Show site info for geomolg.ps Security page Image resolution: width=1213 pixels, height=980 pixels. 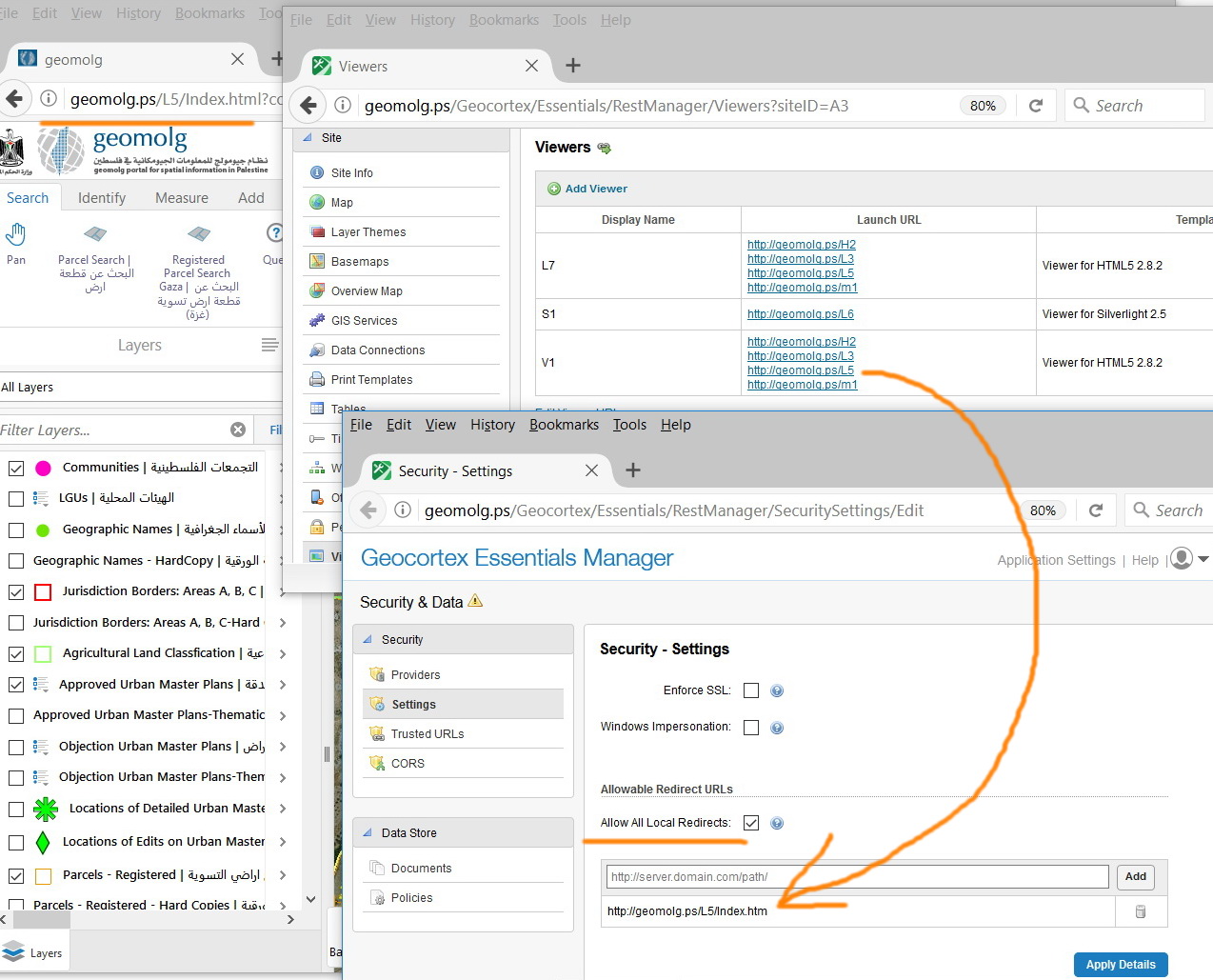[403, 510]
